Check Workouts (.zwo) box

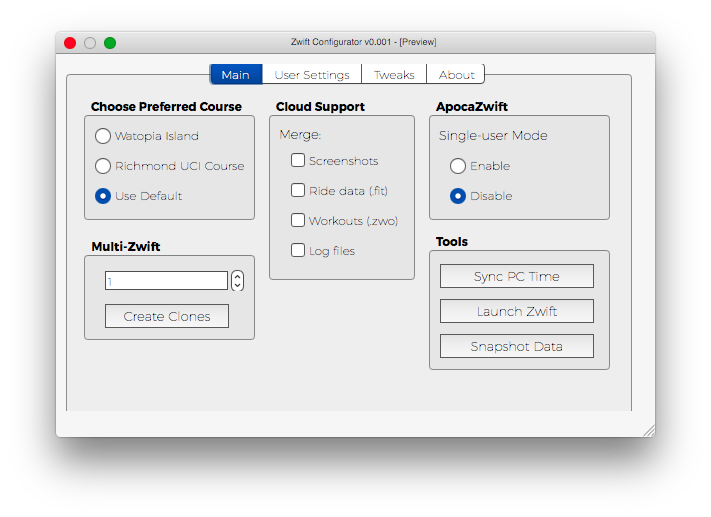pyautogui.click(x=297, y=220)
